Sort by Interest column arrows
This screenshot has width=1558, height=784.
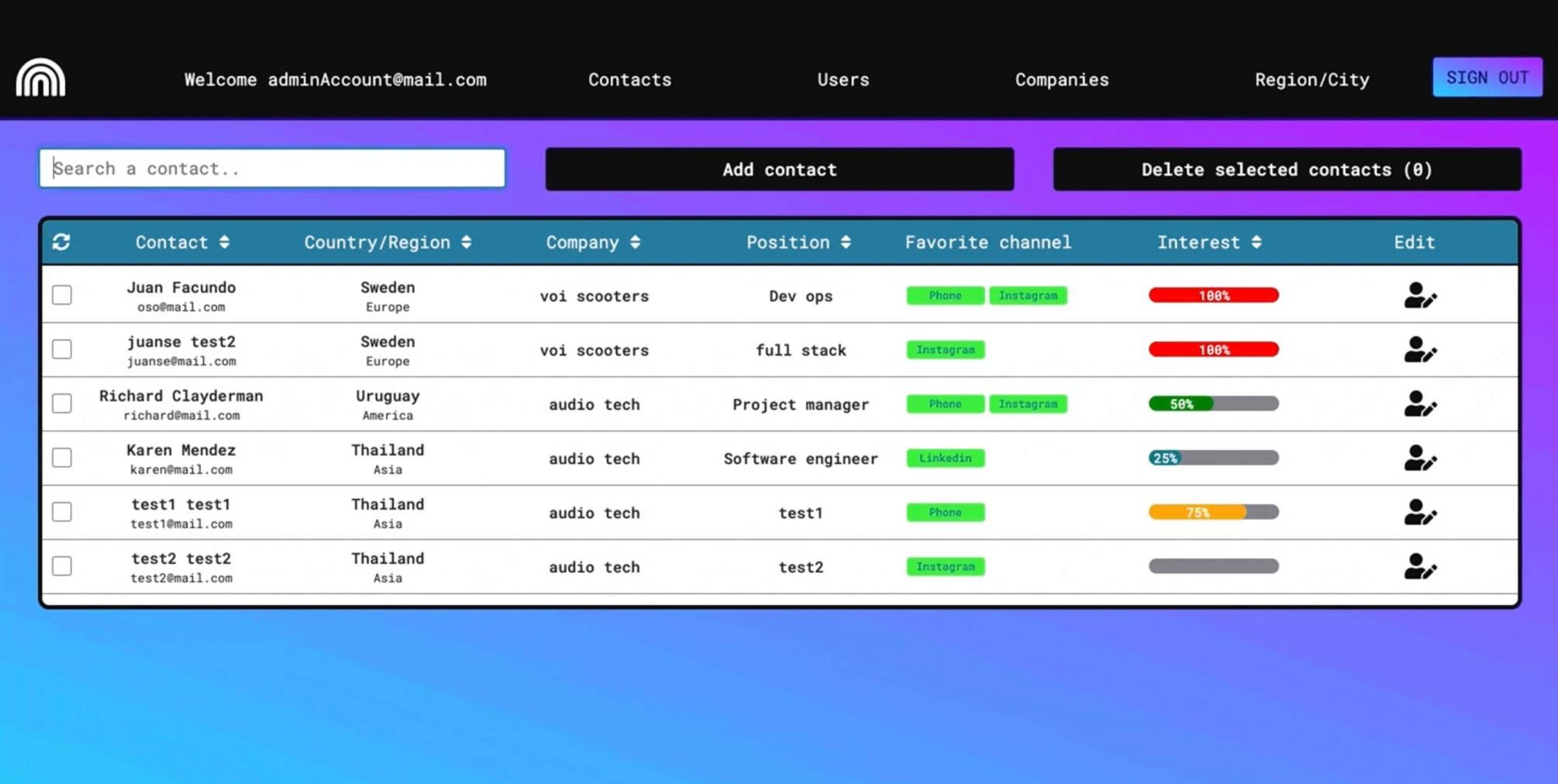click(x=1256, y=242)
